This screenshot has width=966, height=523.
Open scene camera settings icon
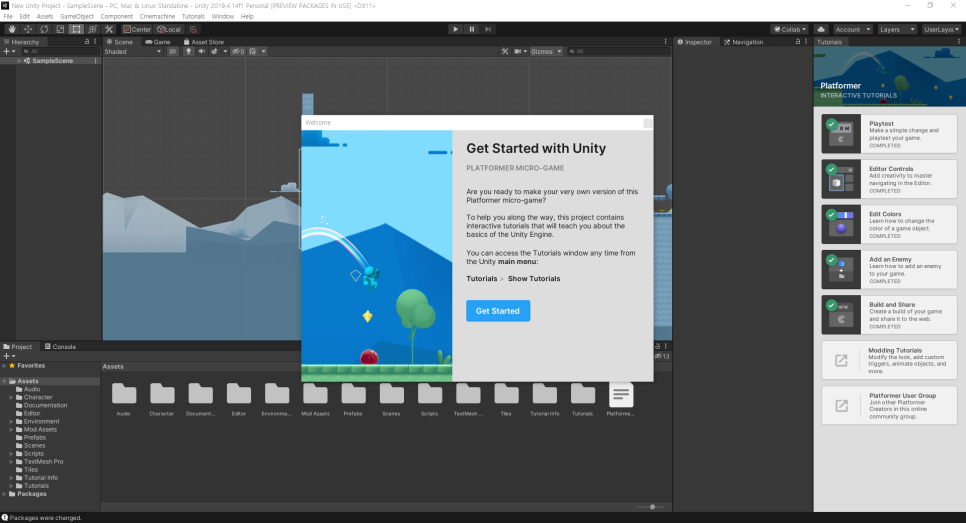point(518,51)
